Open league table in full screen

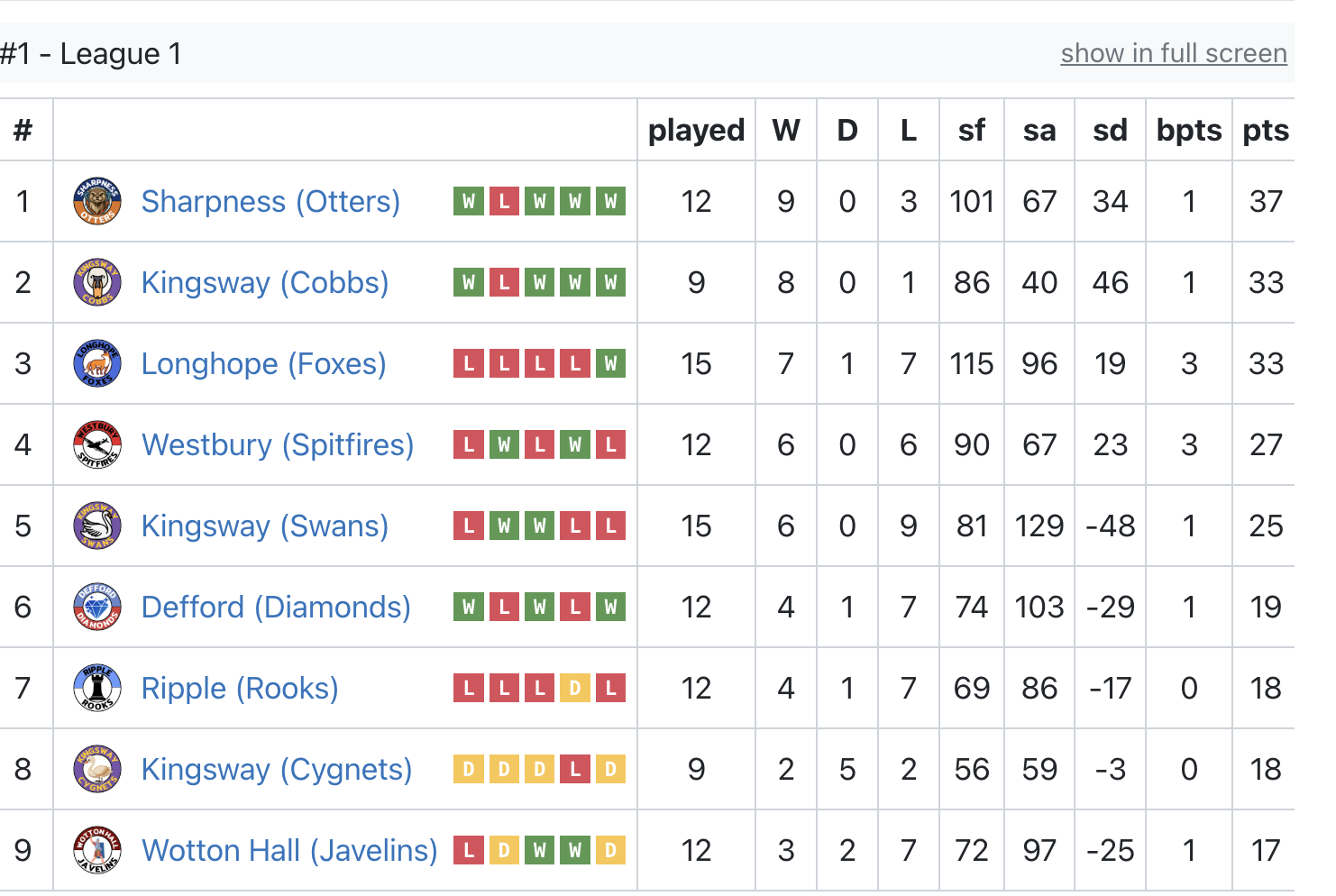tap(1174, 53)
